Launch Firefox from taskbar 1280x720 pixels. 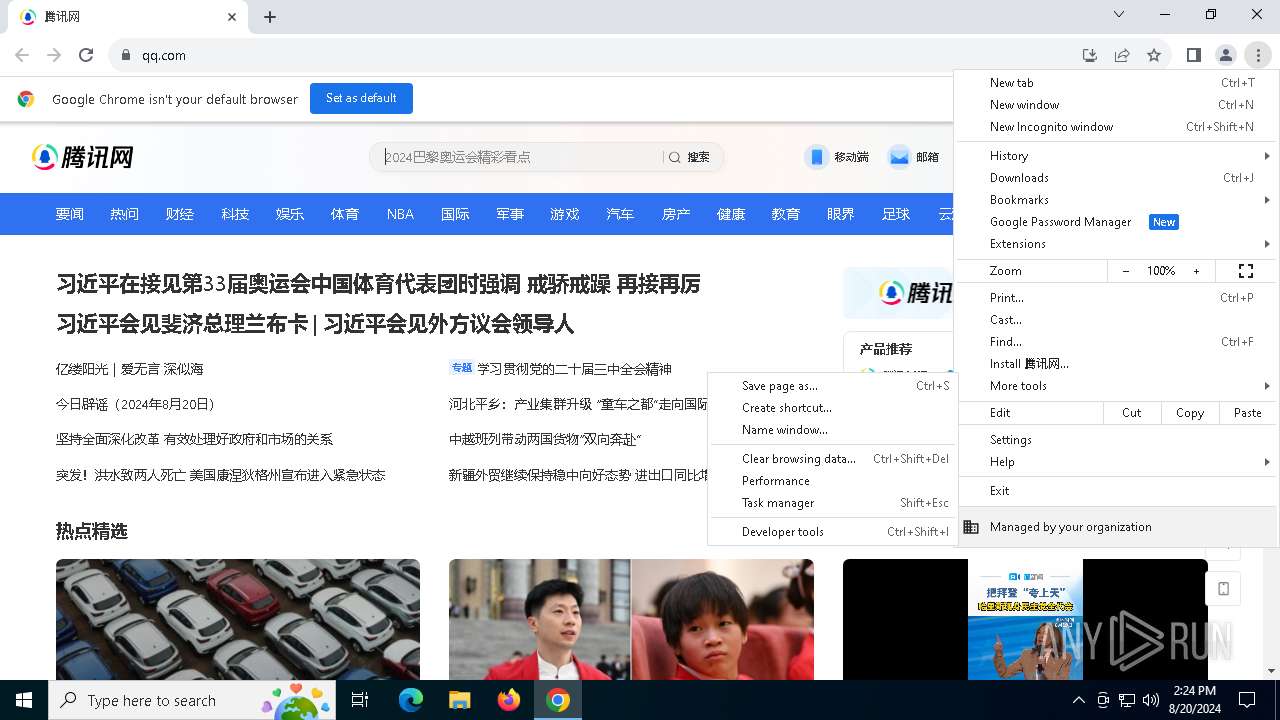[x=508, y=700]
